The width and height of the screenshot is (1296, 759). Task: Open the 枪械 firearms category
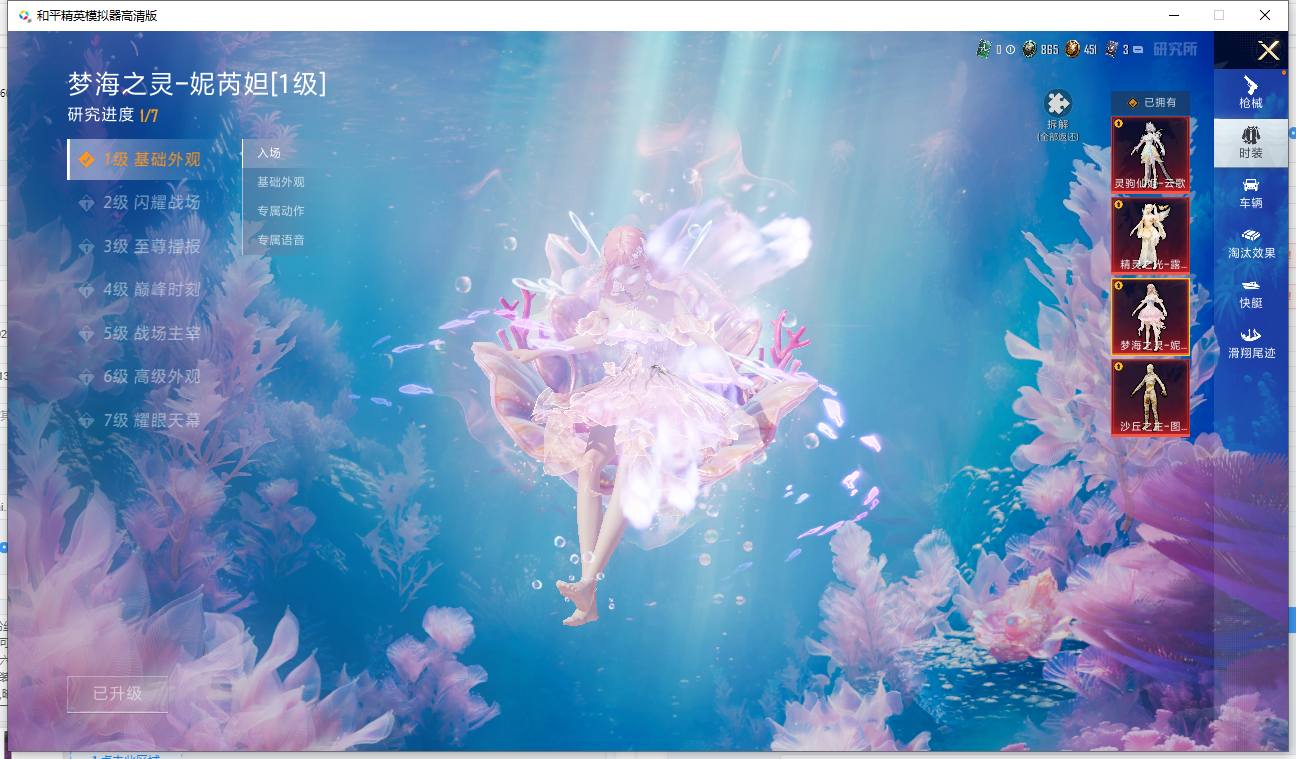pos(1250,92)
